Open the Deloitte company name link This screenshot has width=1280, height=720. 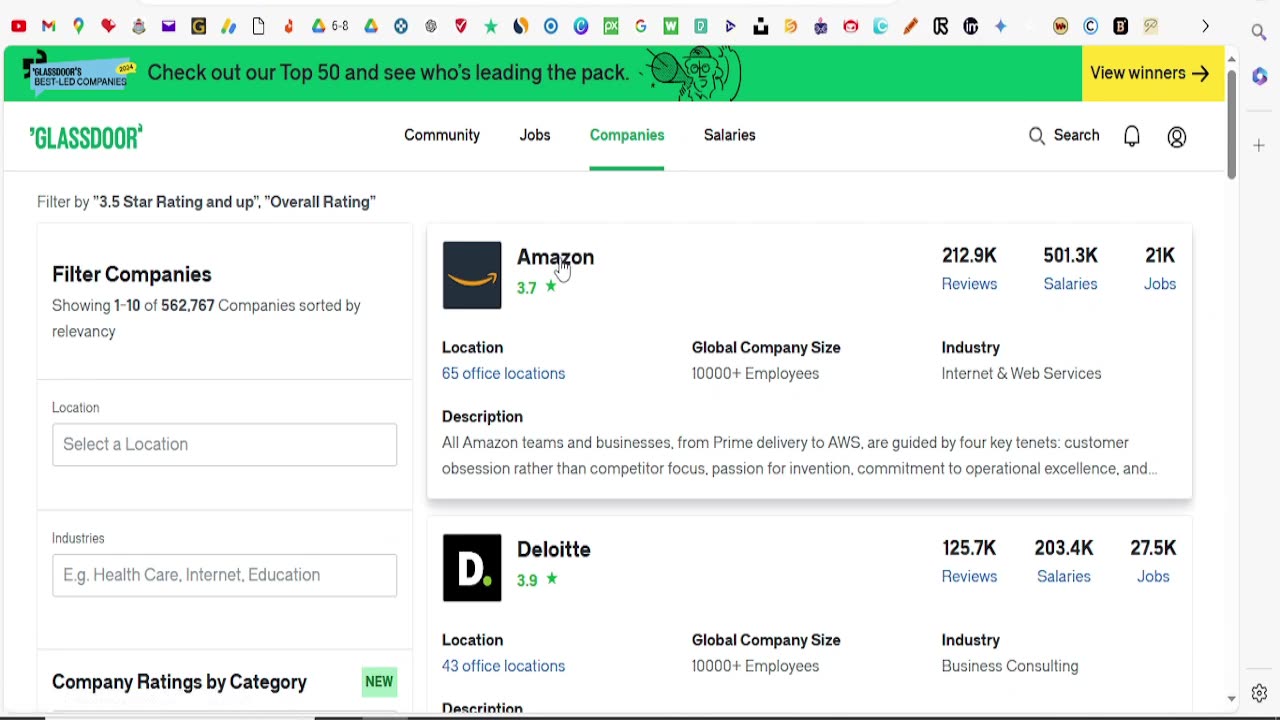pyautogui.click(x=554, y=549)
